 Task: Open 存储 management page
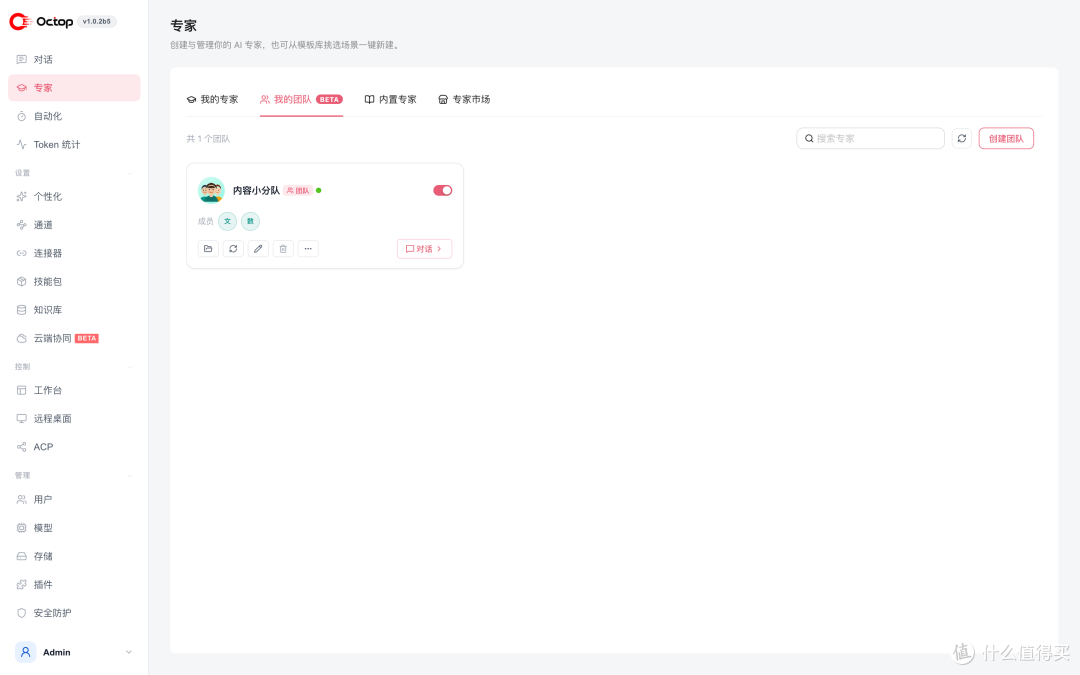(74, 556)
